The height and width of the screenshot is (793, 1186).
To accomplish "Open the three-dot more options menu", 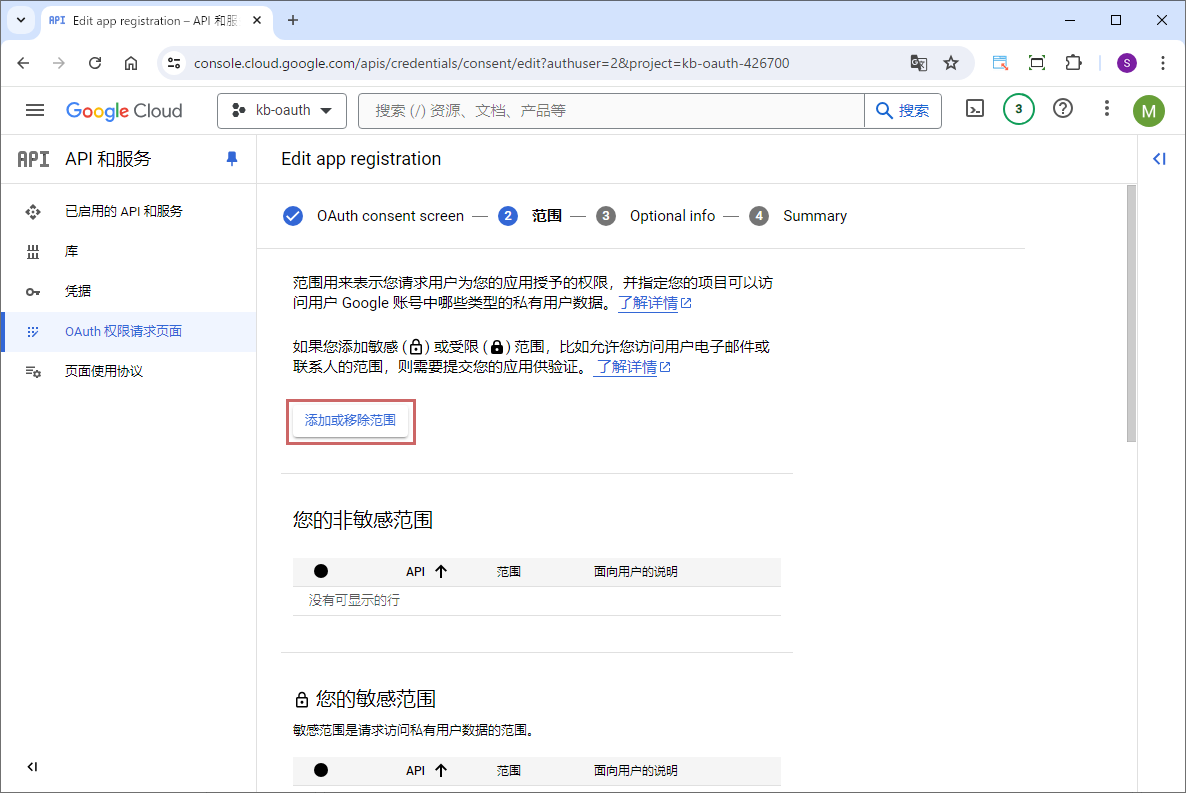I will tap(1106, 109).
